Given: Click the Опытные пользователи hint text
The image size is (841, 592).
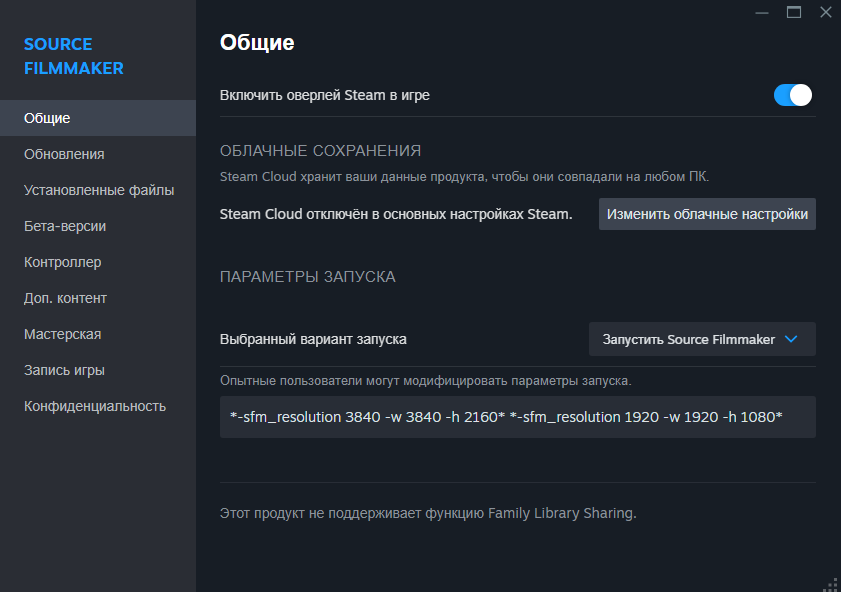Looking at the screenshot, I should click(425, 381).
